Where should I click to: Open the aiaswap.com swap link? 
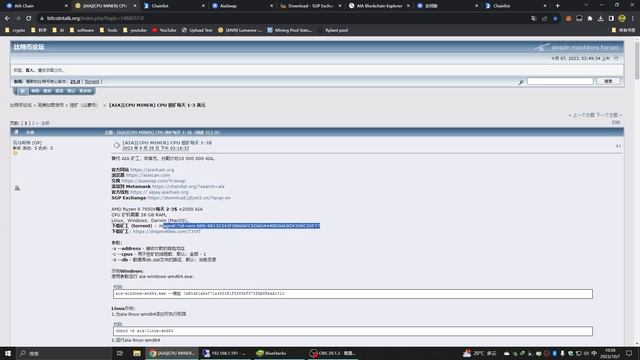pos(153,181)
